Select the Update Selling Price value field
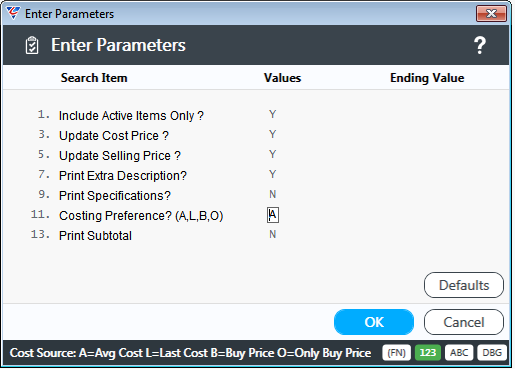The height and width of the screenshot is (369, 515). [272, 155]
